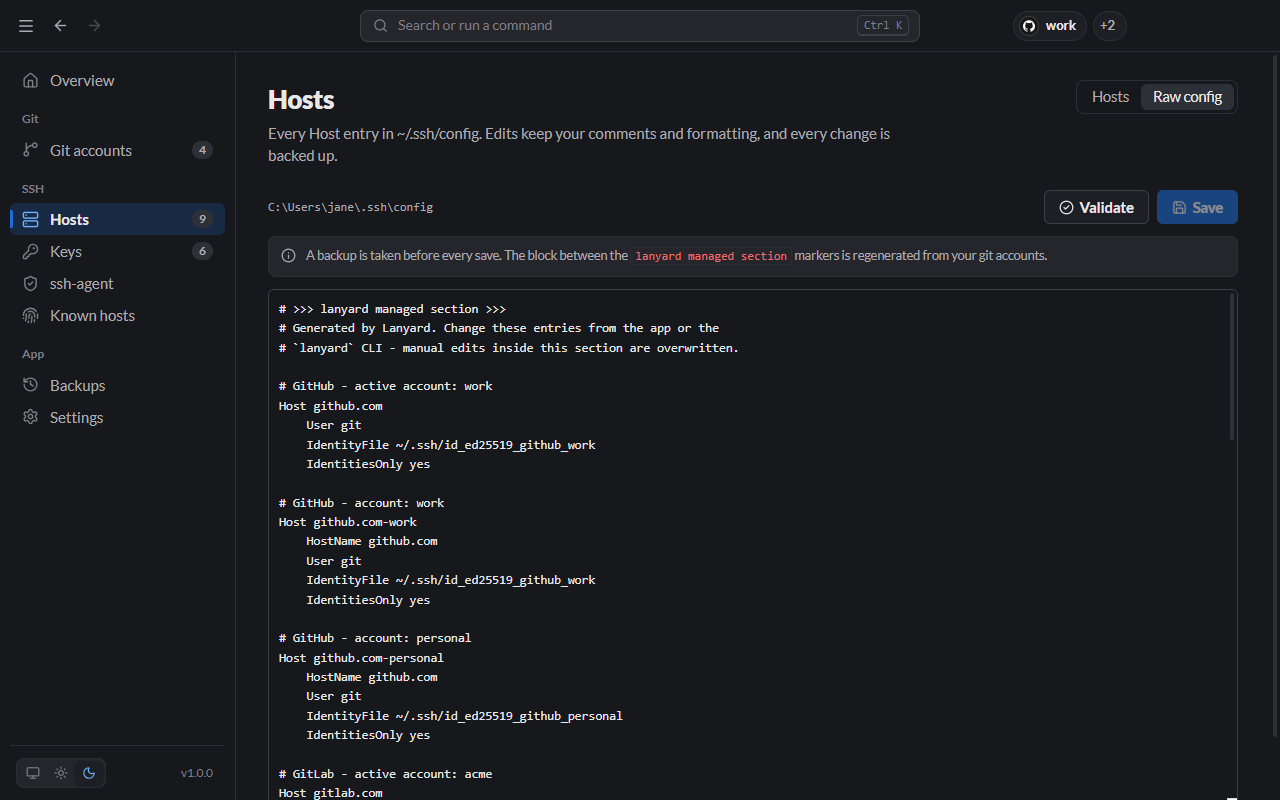Viewport: 1280px width, 800px height.
Task: Open the ssh-agent page
Action: (118, 283)
